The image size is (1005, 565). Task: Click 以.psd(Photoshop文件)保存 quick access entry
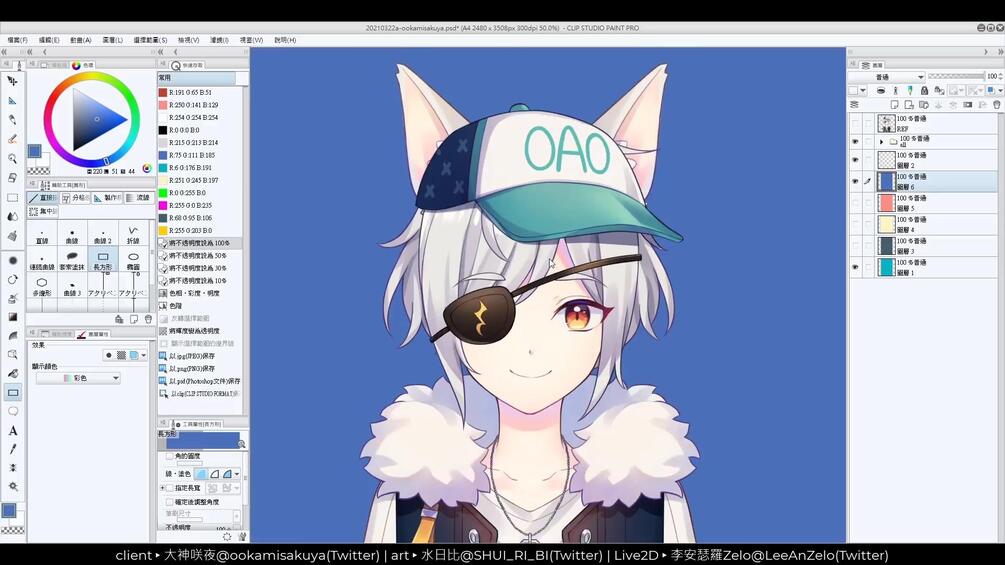click(x=200, y=381)
